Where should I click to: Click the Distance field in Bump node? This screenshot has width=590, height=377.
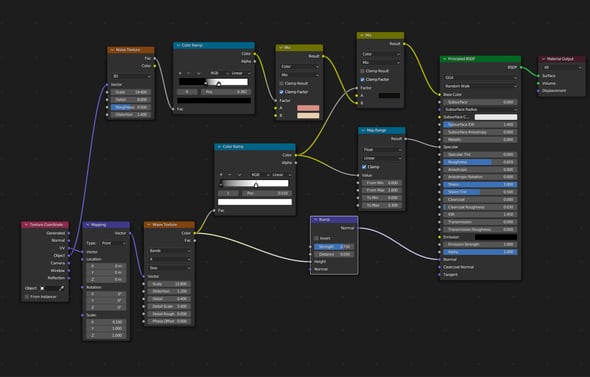click(x=334, y=254)
